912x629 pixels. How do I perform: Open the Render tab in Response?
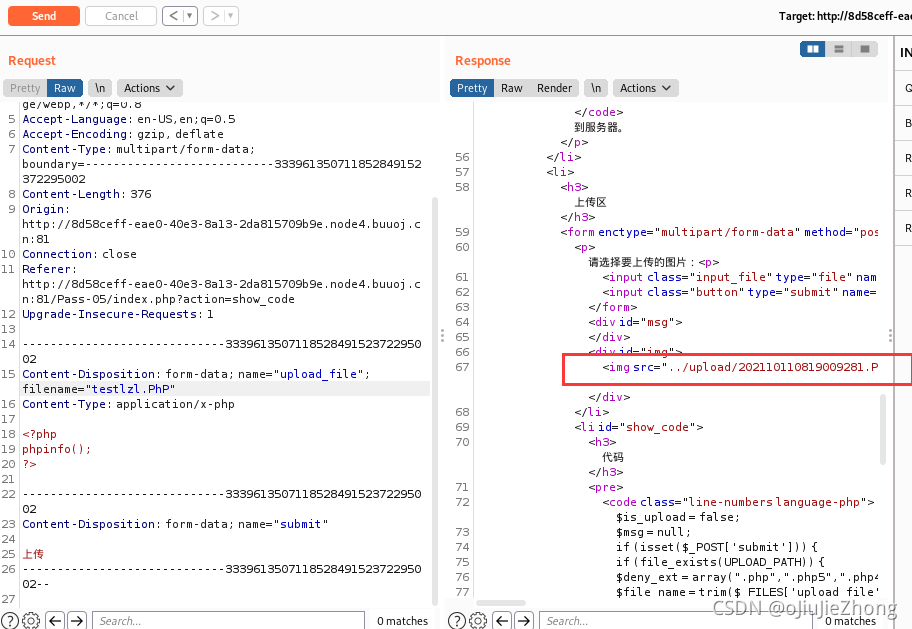click(554, 88)
